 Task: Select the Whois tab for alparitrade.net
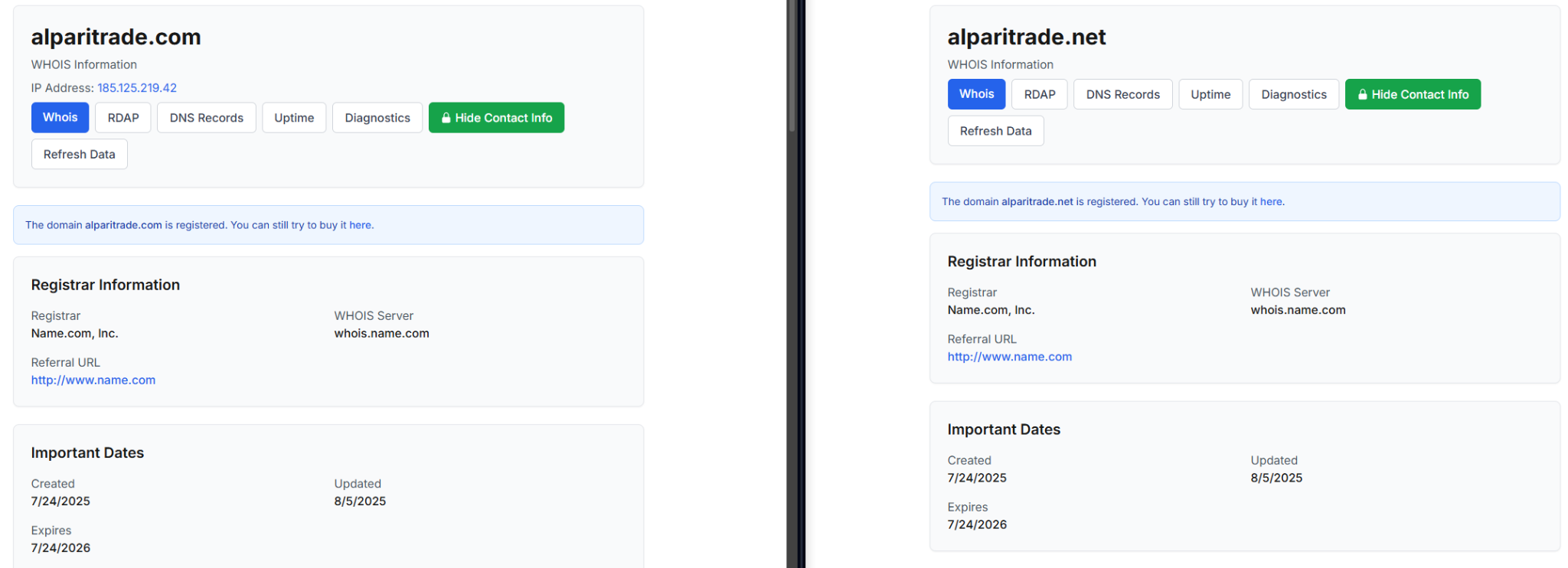point(976,94)
